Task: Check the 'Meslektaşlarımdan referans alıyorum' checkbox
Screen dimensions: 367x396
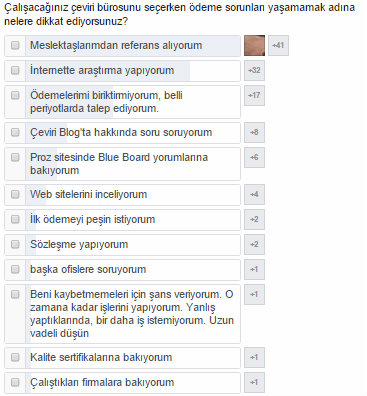Action: [15, 45]
